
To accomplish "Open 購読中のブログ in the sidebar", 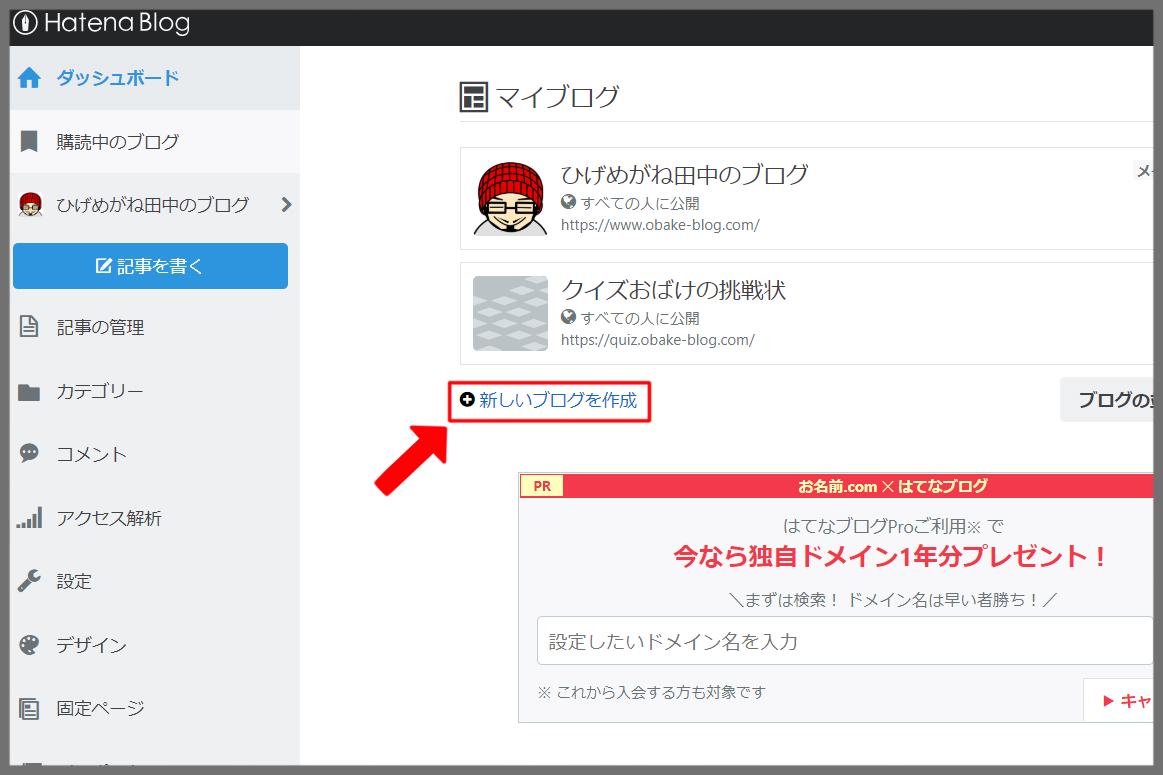I will pos(154,142).
